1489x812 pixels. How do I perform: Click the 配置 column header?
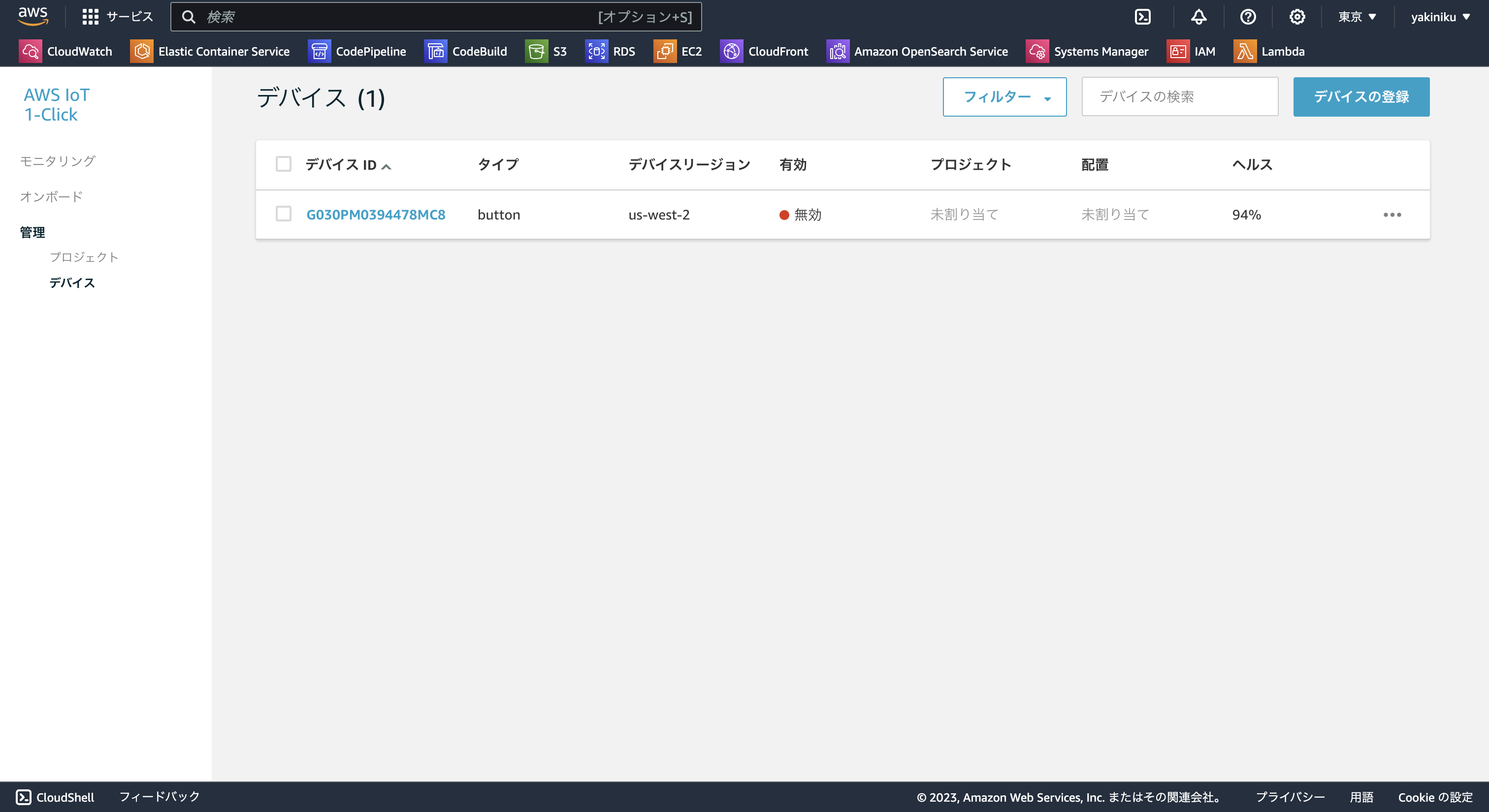(x=1095, y=164)
